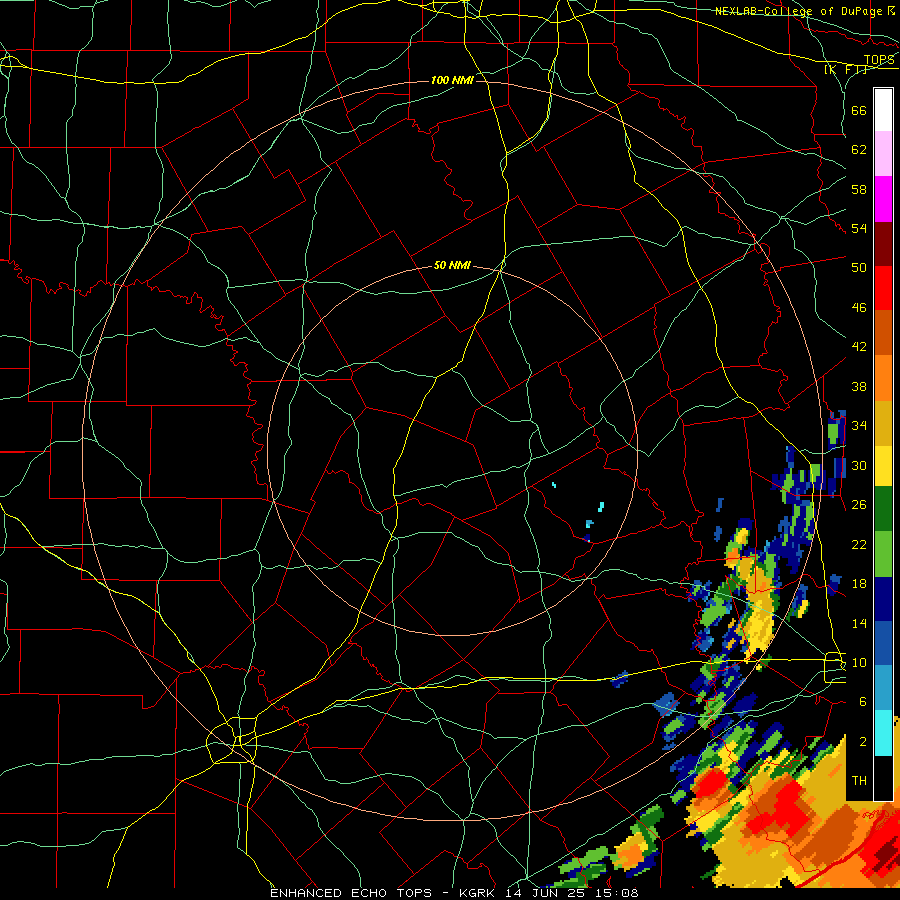The width and height of the screenshot is (900, 900).
Task: Select the dark orange legend segment
Action: (883, 332)
